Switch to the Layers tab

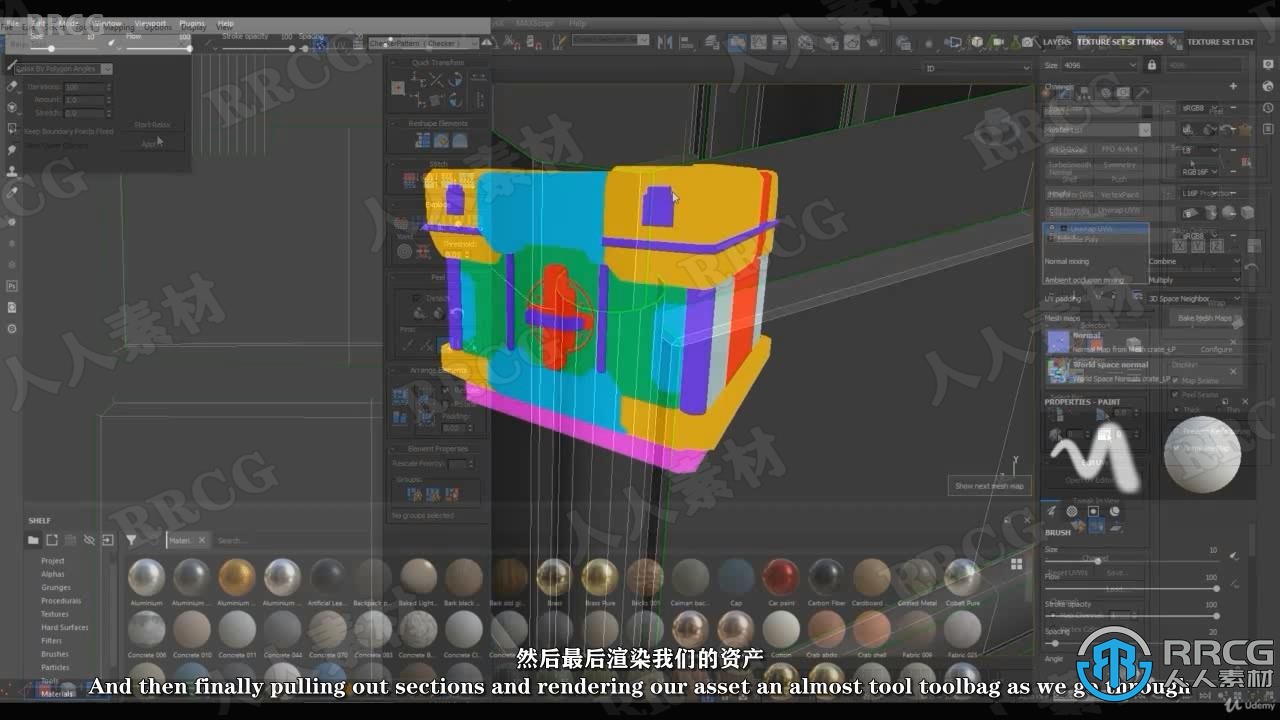coord(1057,42)
